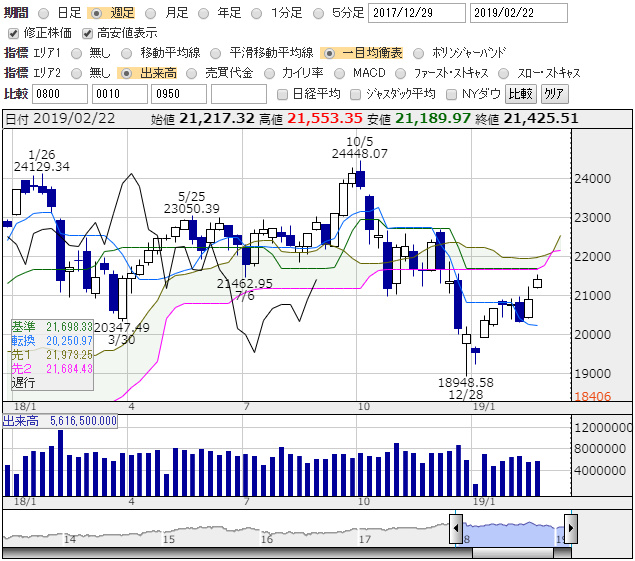Click the 先1 21,973.25 legend entry
Screen dimensions: 635x561
tap(52, 355)
